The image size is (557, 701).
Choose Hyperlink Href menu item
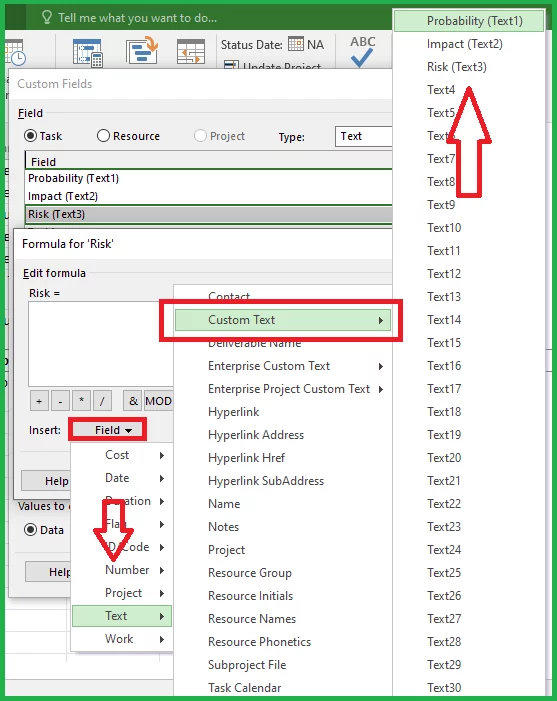[283, 458]
